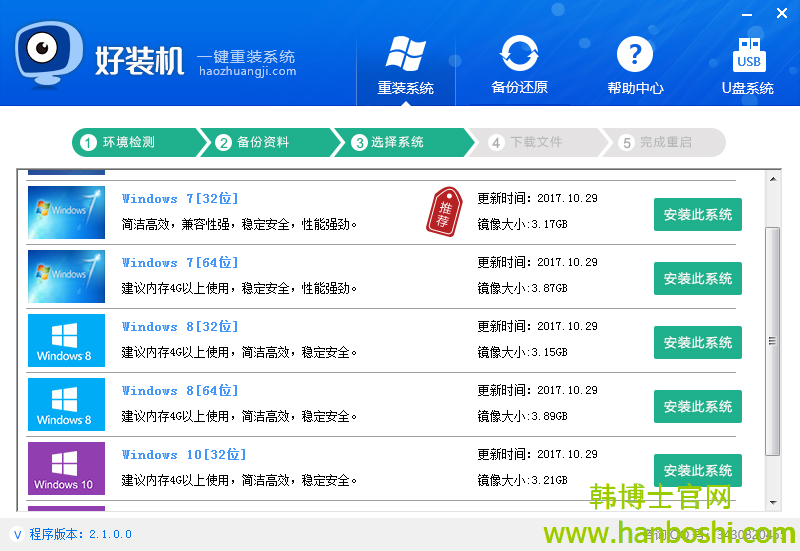Install Windows 8 64位 with 安装此系统
800x551 pixels.
tap(697, 407)
